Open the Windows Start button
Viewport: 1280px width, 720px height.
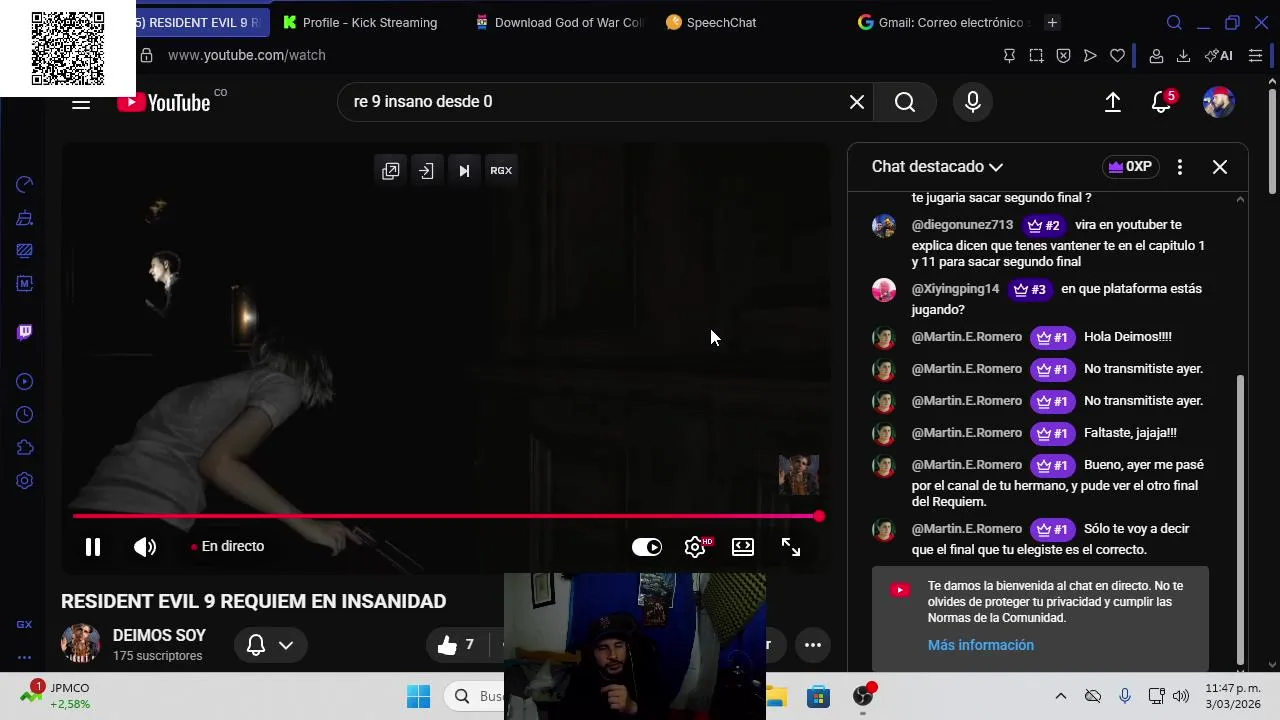pos(418,696)
